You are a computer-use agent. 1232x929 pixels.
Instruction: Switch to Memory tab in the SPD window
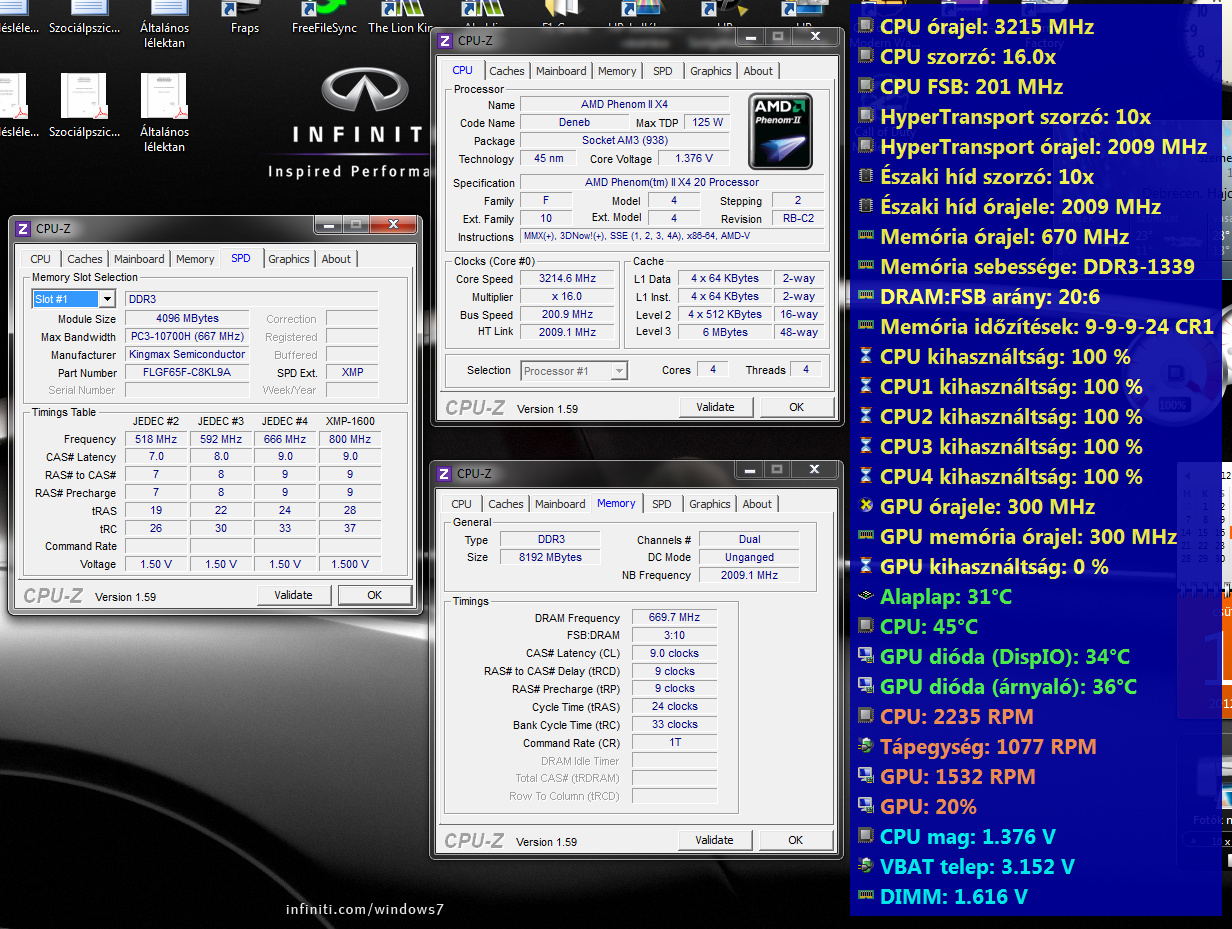195,259
